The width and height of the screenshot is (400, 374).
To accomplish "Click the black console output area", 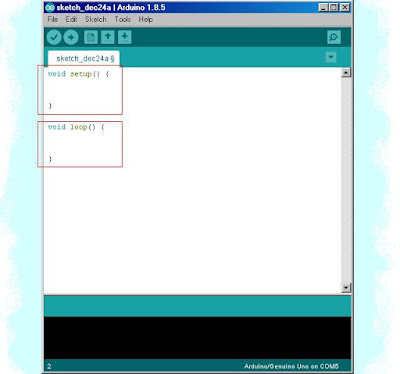I will tap(197, 338).
